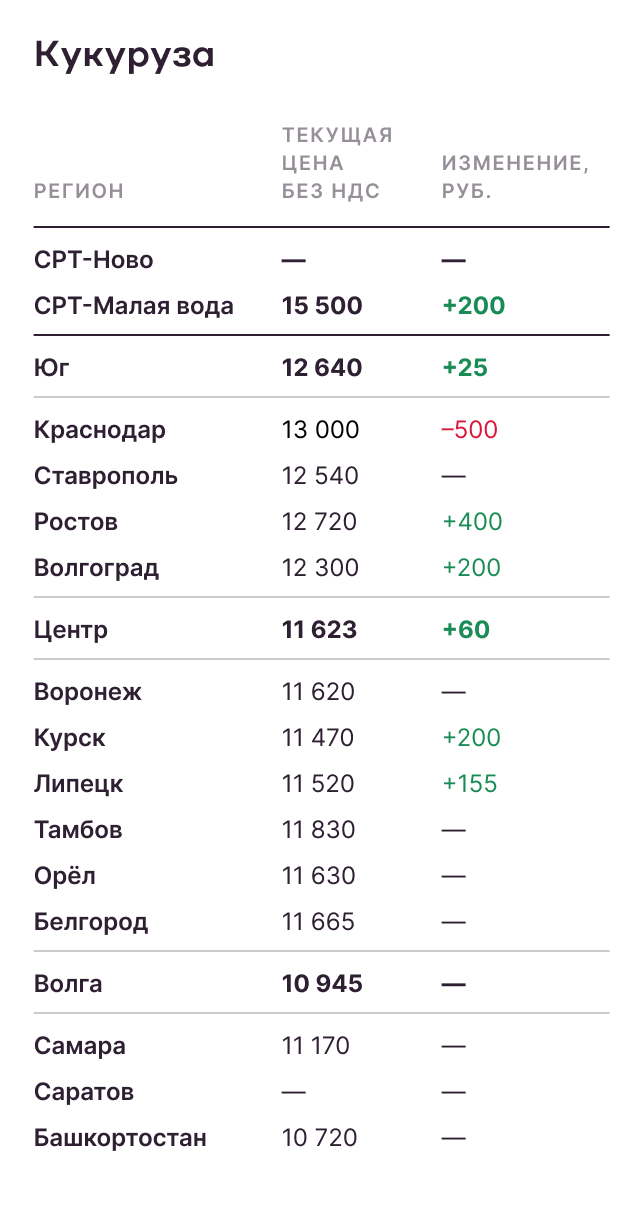
Task: Select the Белгород region
Action: pos(91,922)
